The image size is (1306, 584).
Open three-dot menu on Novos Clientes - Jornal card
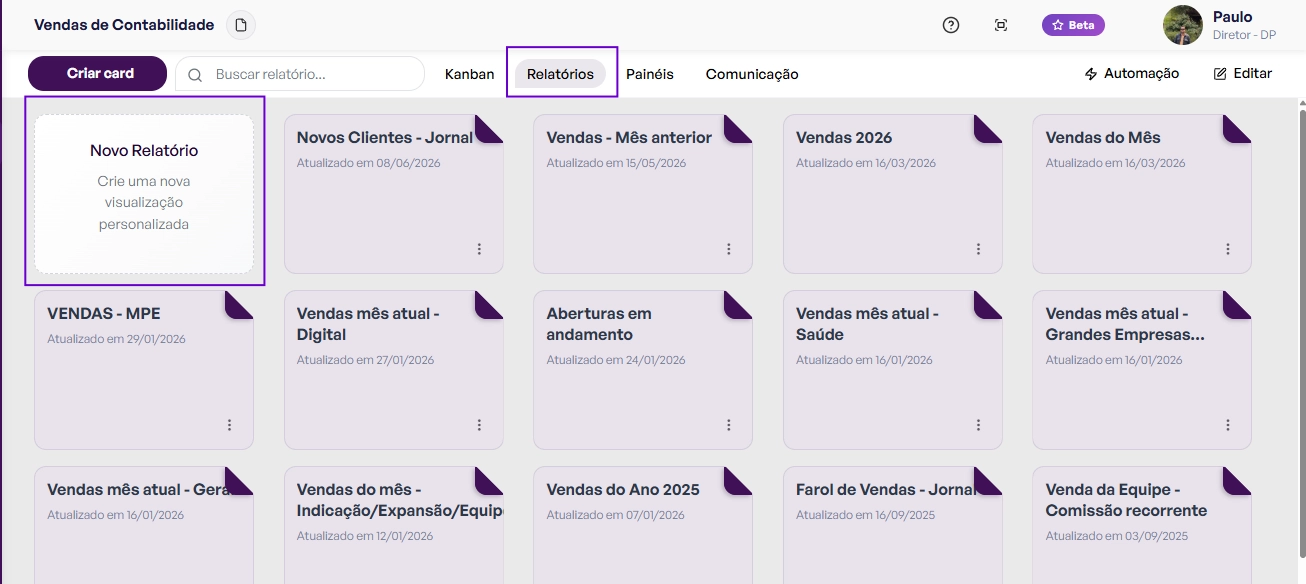479,249
